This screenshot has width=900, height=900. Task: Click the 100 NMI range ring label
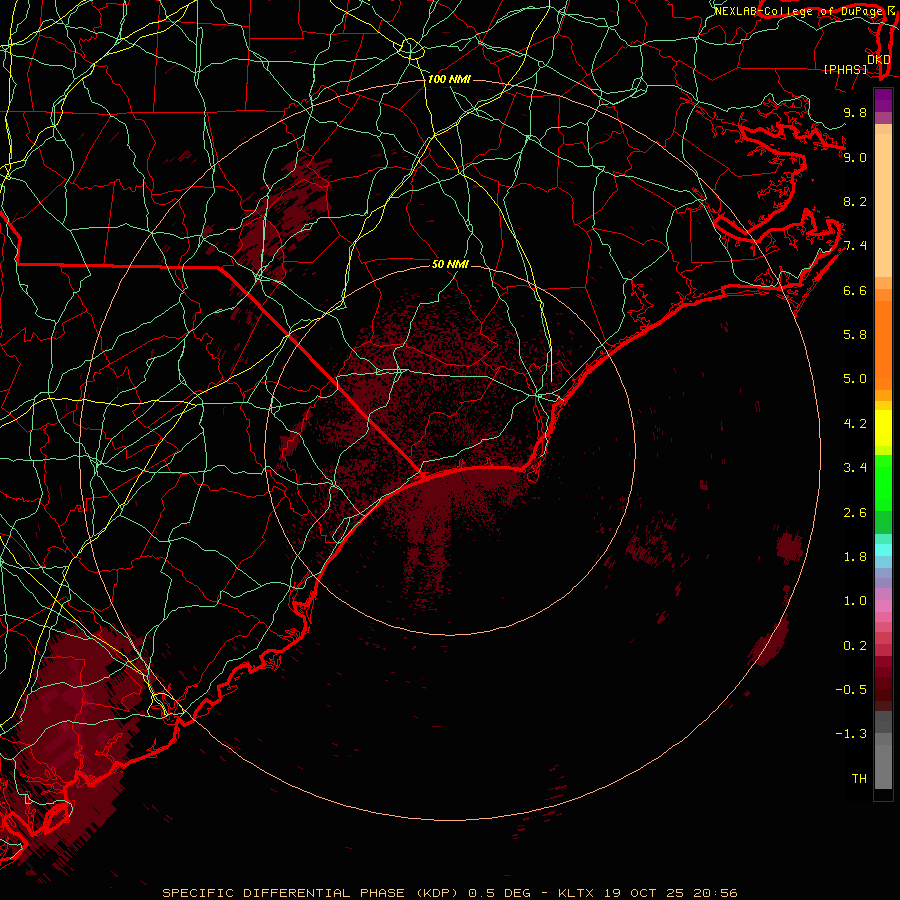449,79
